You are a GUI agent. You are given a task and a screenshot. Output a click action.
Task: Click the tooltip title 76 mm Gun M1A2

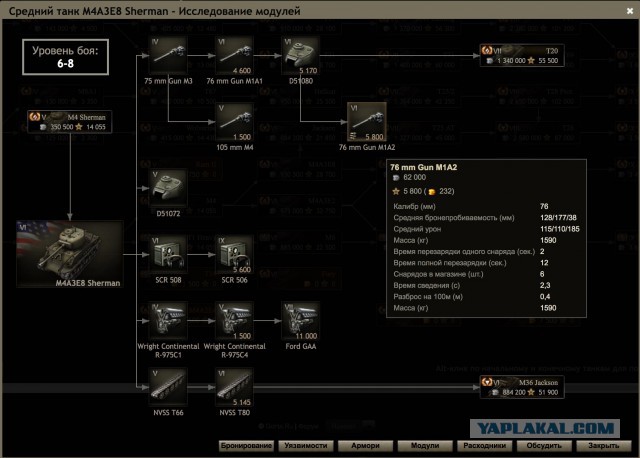tap(424, 167)
